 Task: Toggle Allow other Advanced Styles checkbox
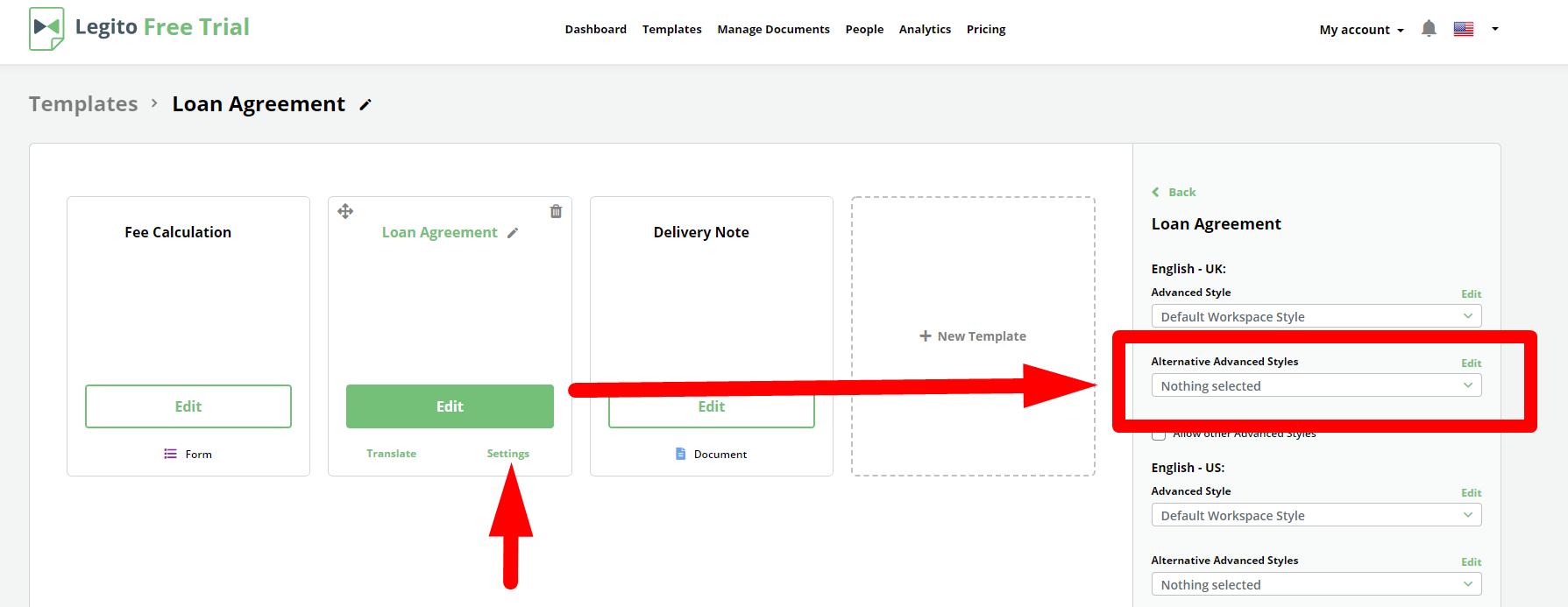click(x=1159, y=434)
